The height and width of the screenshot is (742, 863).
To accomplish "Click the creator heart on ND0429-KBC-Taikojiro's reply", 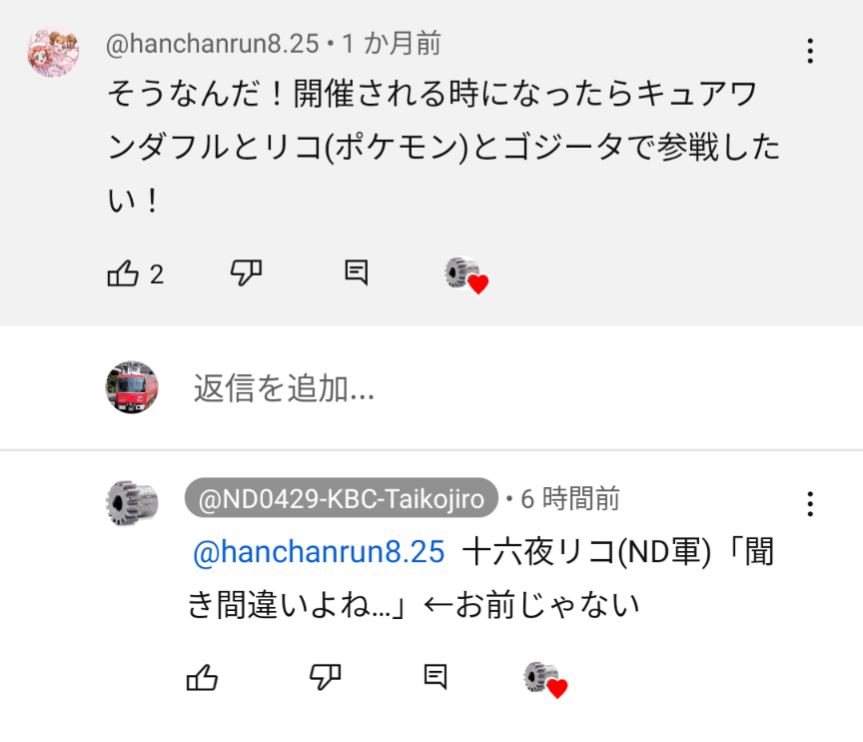I will 546,679.
